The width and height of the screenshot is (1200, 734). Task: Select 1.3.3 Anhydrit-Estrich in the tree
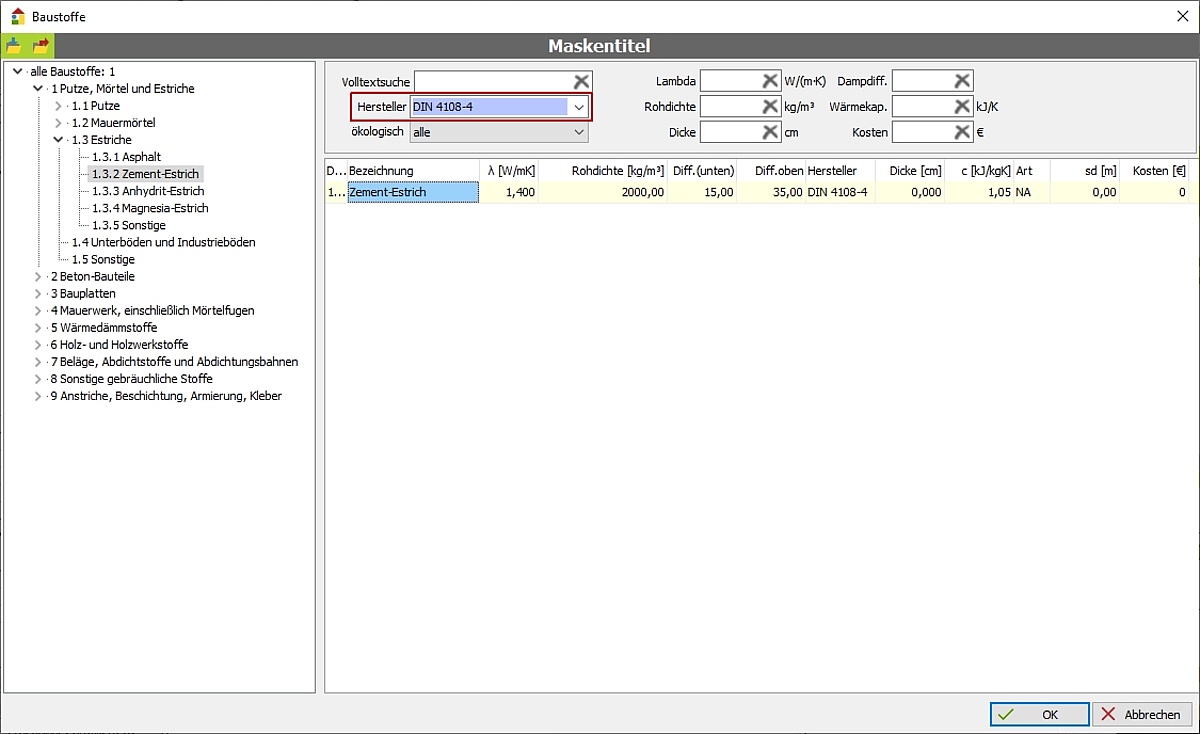coord(148,191)
